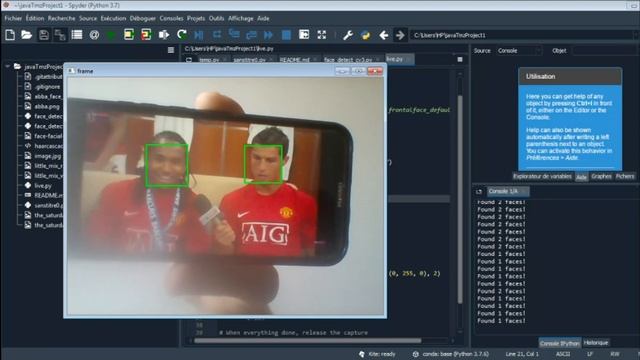The height and width of the screenshot is (360, 640).
Task: Go forward with the right arrow
Action: click(x=400, y=36)
